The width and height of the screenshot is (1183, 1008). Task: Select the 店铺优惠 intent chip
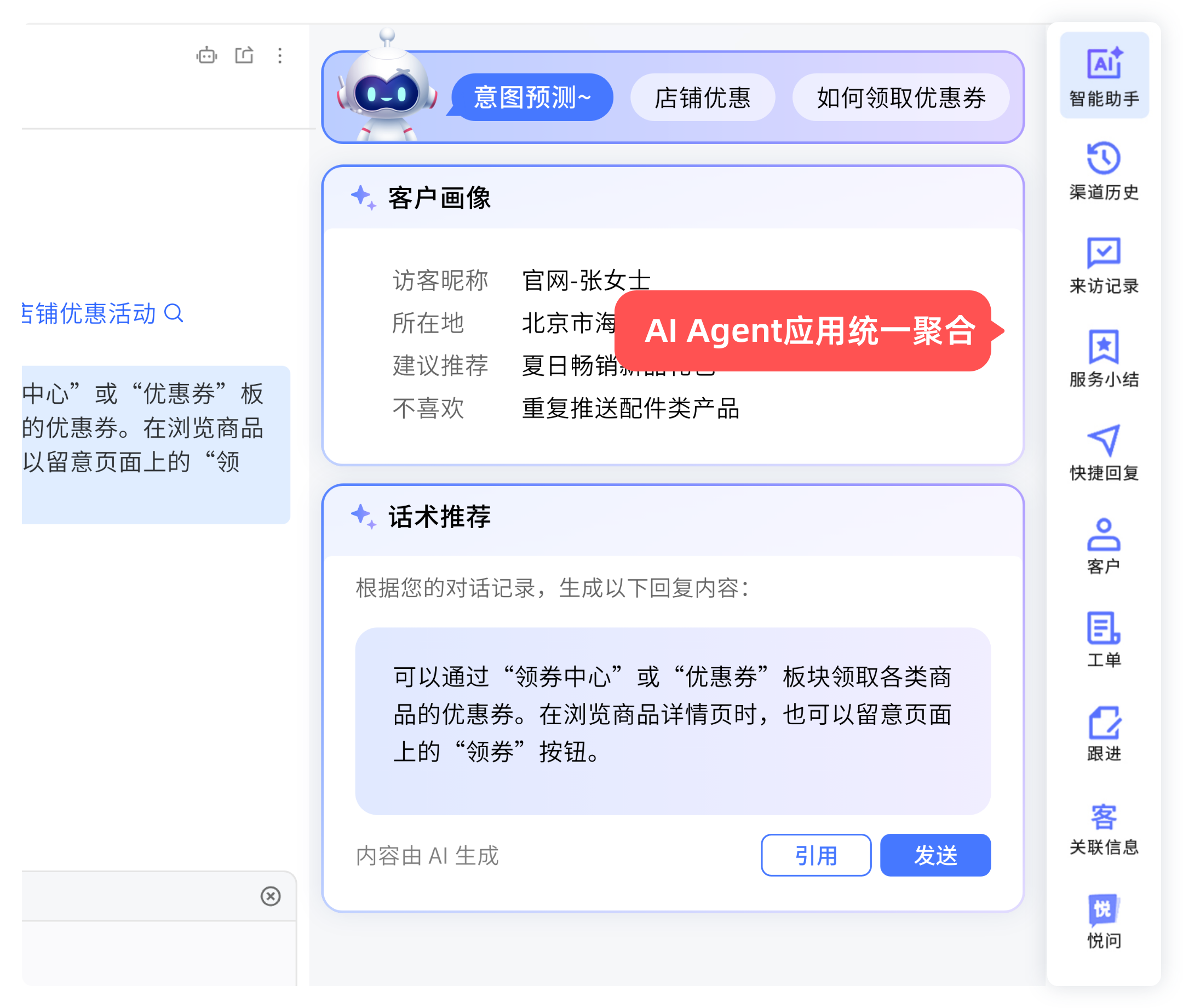pyautogui.click(x=702, y=97)
